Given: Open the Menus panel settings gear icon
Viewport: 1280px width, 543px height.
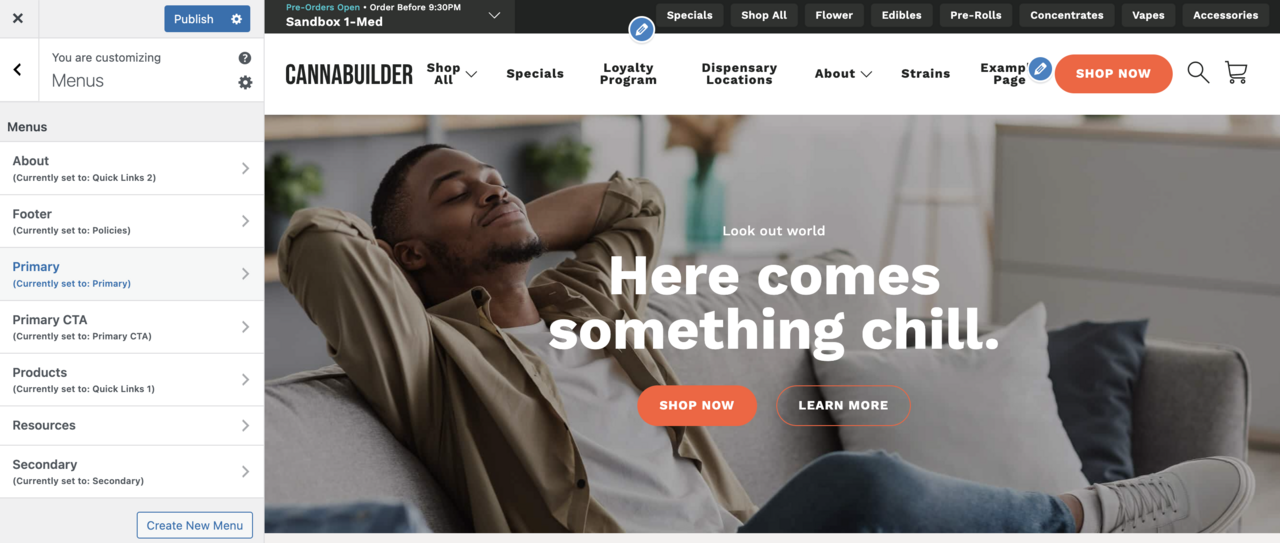Looking at the screenshot, I should 245,82.
